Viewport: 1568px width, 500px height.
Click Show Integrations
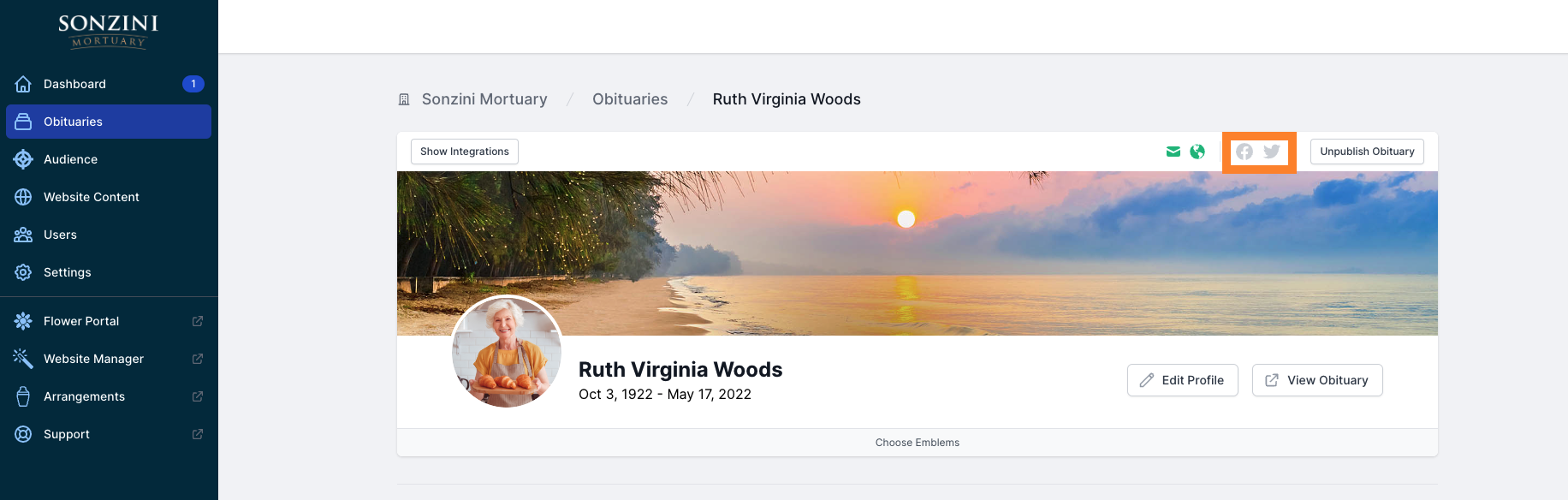coord(464,152)
